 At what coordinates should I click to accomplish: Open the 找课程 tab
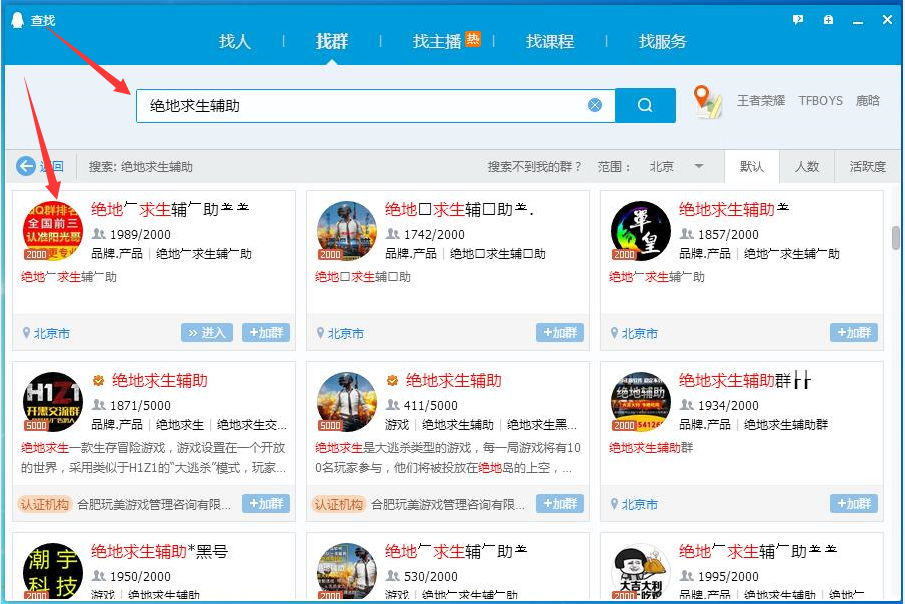click(550, 41)
